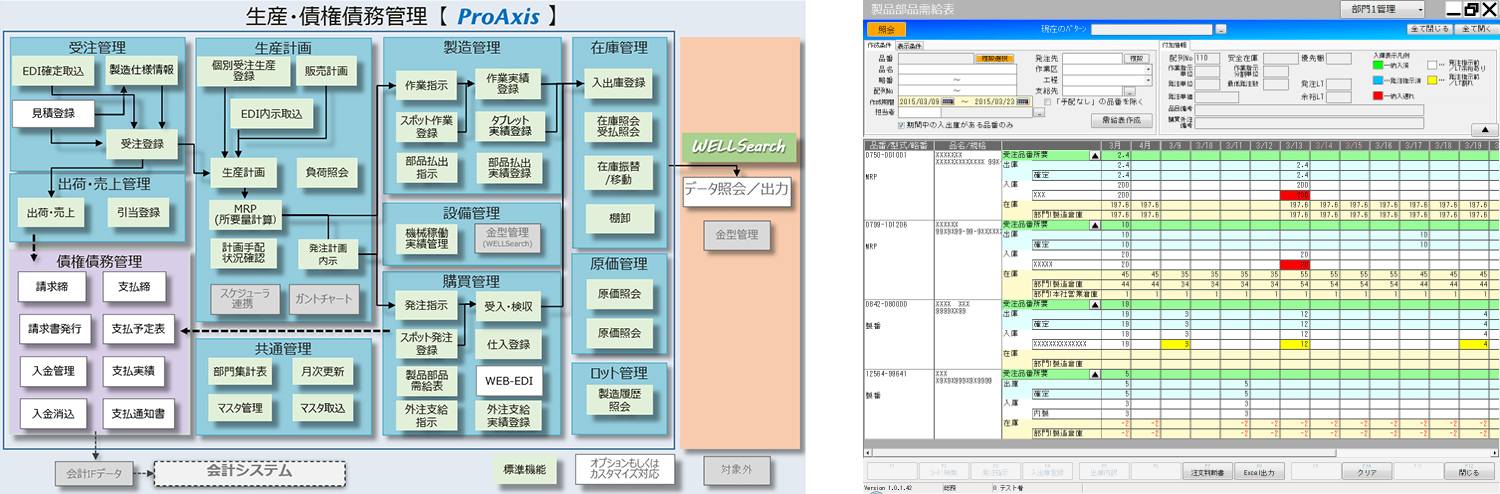Toggle 「手配なし」の品番を除く checkbox
Viewport: 1500px width, 494px height.
click(1047, 102)
